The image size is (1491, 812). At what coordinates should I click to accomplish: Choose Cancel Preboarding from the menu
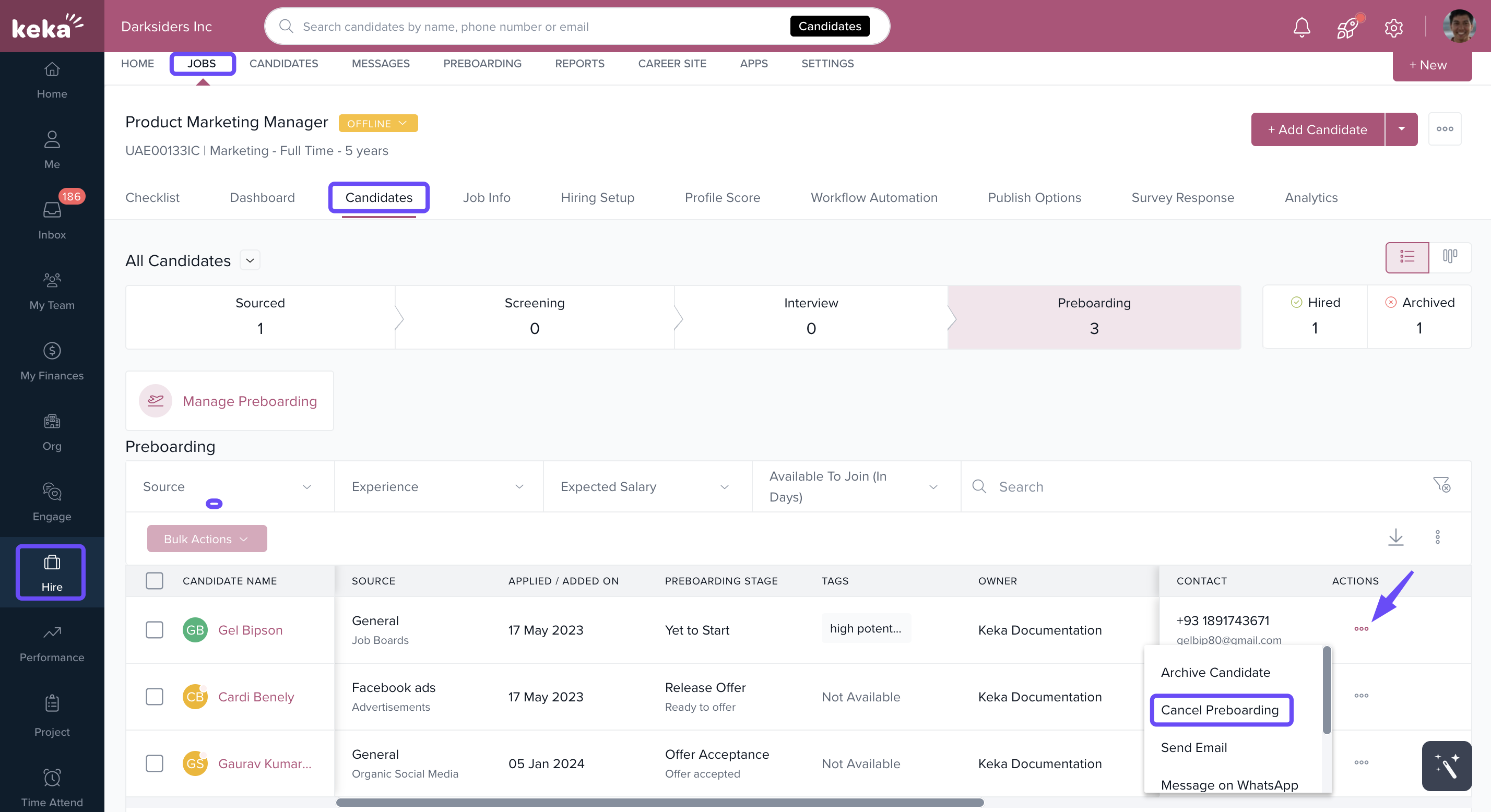1220,710
